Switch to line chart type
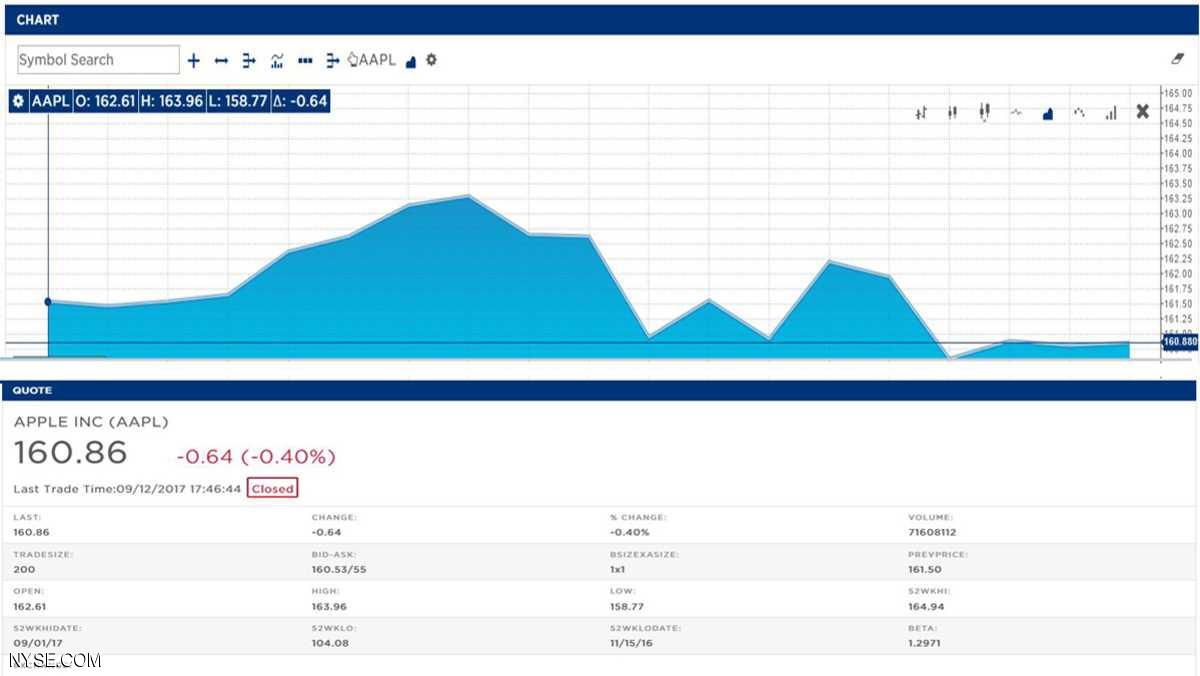Viewport: 1200px width, 676px height. tap(1016, 113)
